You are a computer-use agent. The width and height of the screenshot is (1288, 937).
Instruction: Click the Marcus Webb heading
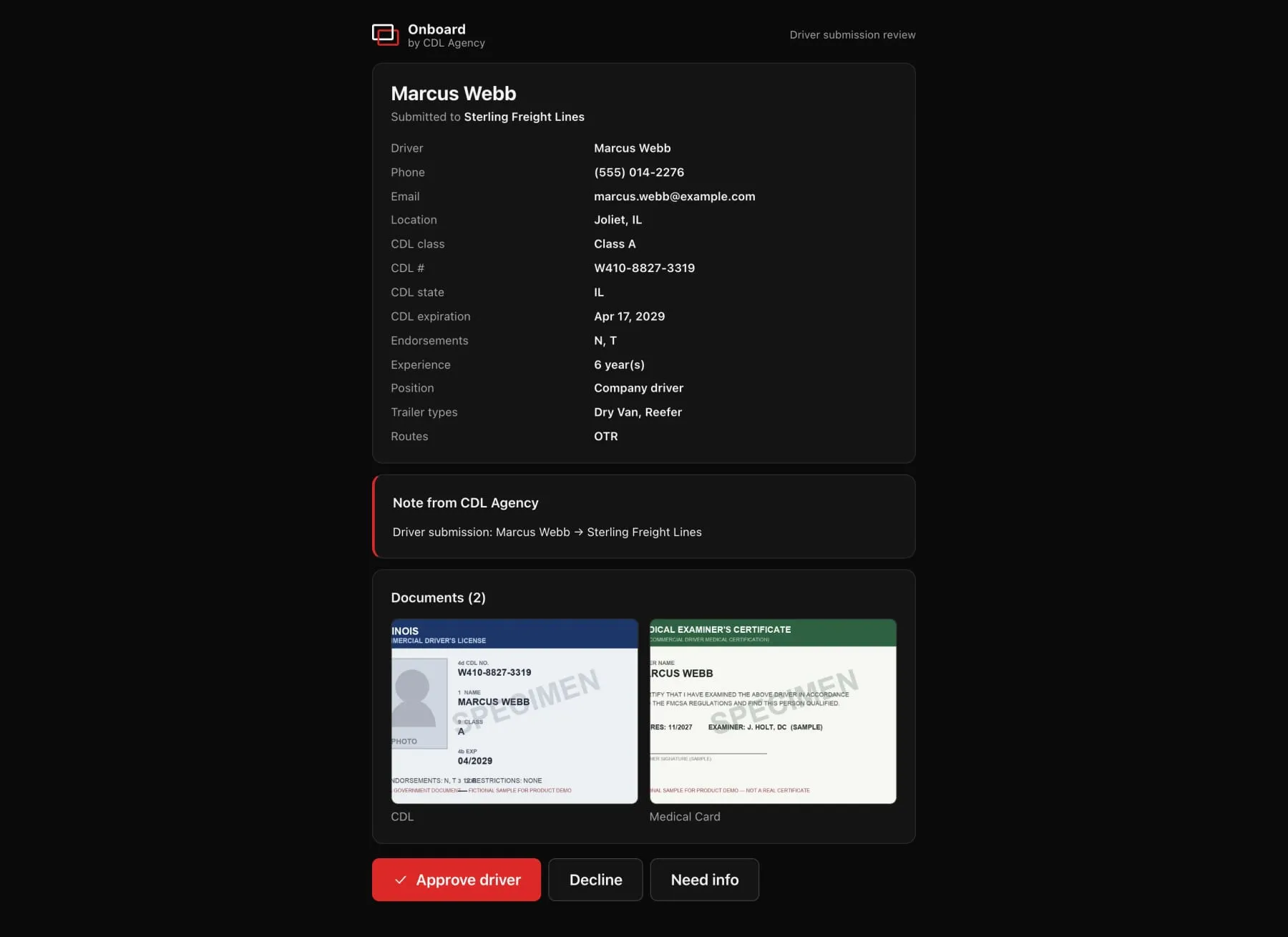[x=454, y=94]
